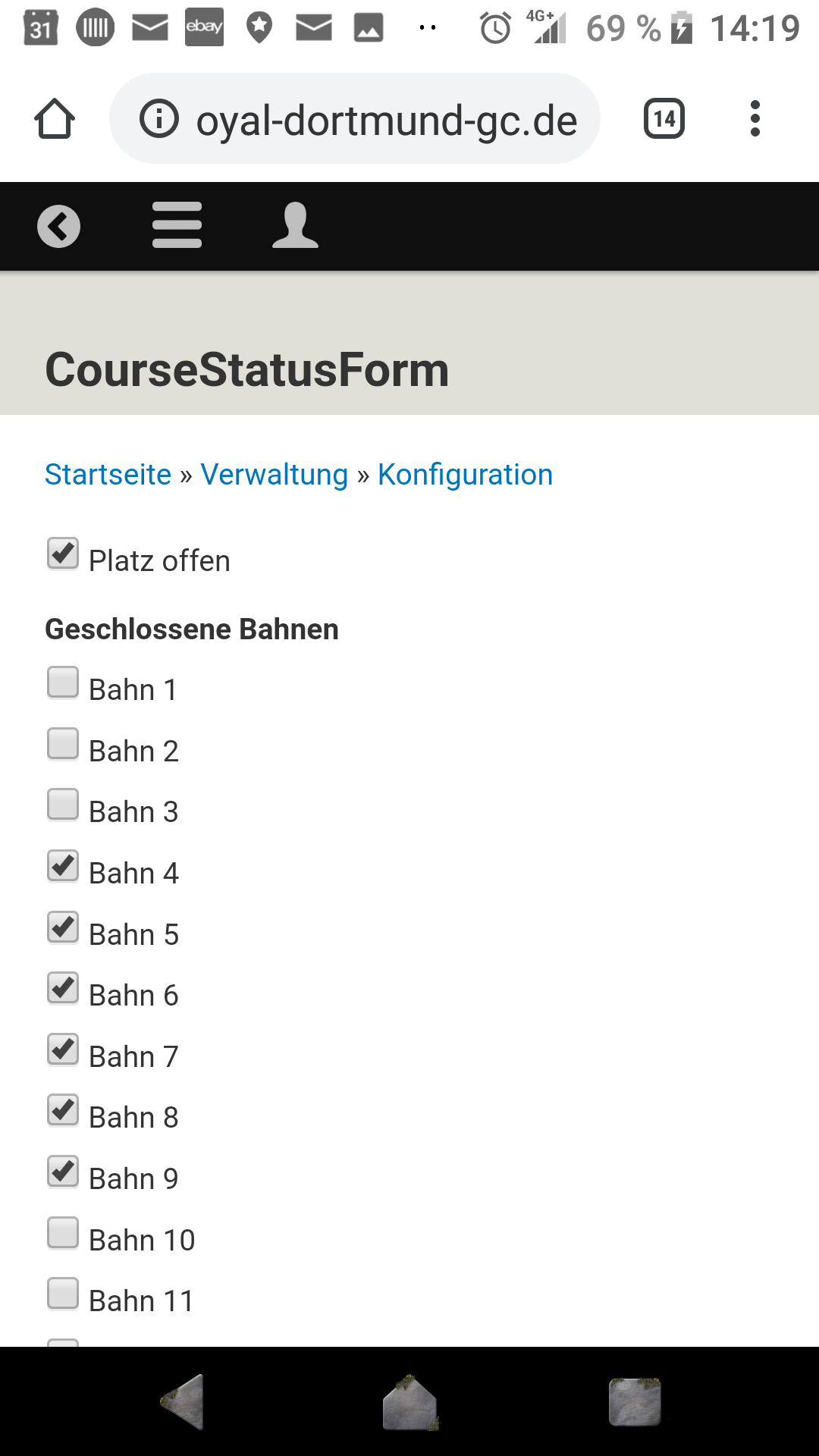Select Verwaltung in the breadcrumb trail
819x1456 pixels.
[273, 474]
